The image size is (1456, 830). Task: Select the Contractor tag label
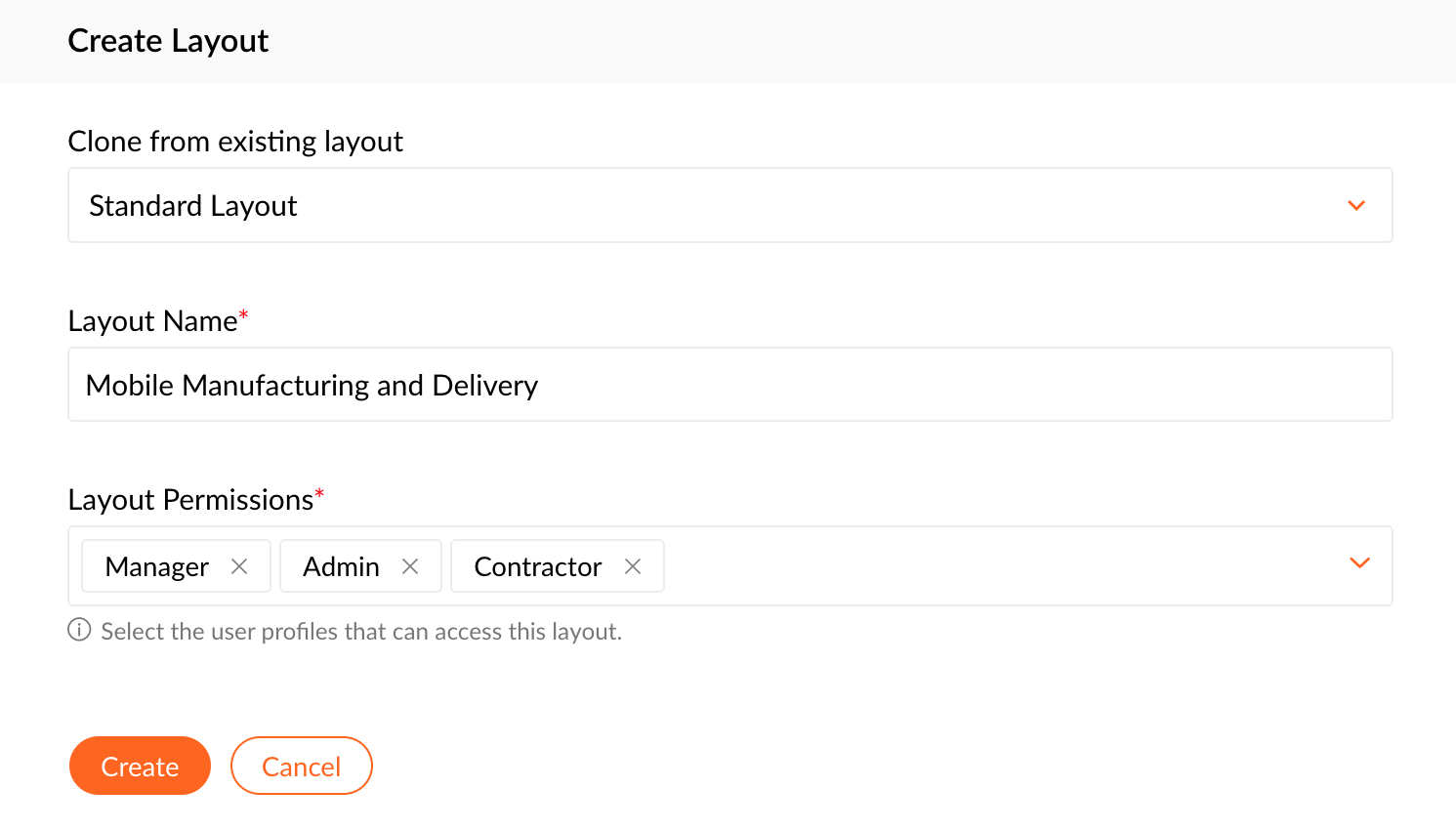pyautogui.click(x=538, y=567)
